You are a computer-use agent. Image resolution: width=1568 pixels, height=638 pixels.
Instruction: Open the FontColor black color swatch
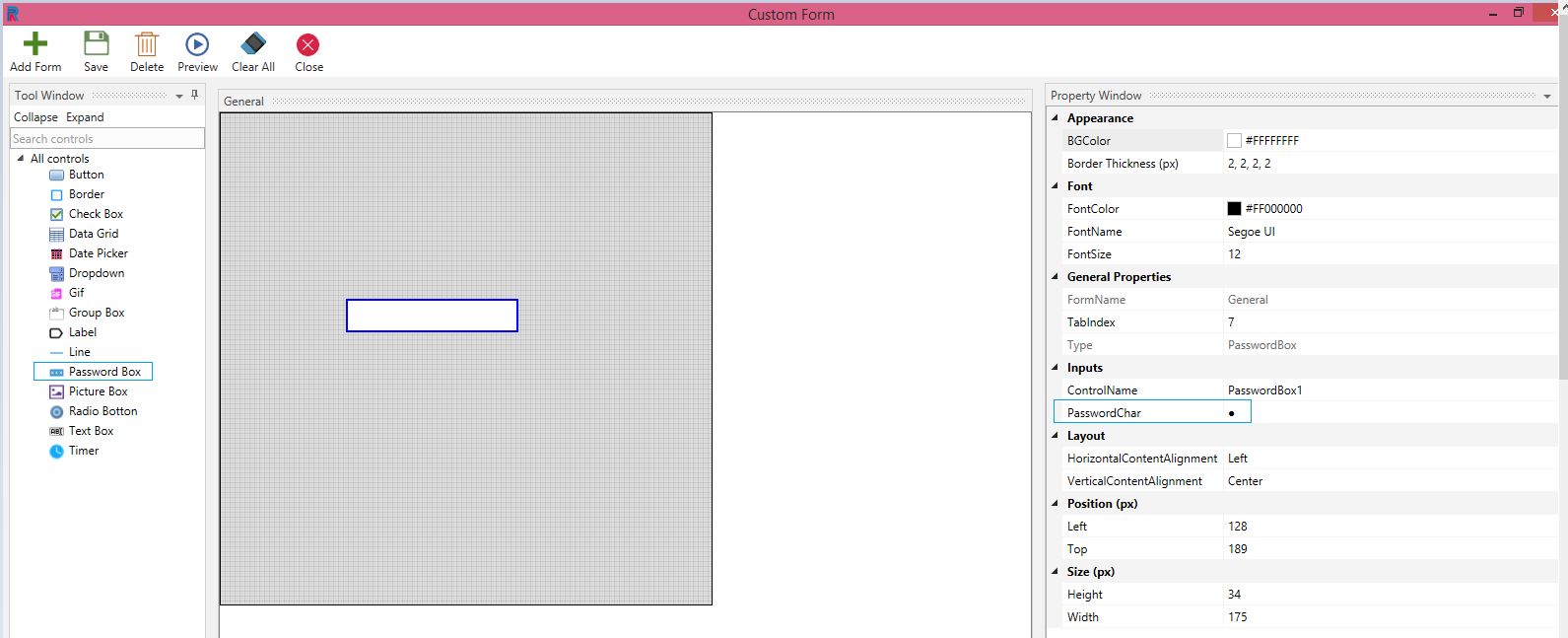tap(1234, 209)
